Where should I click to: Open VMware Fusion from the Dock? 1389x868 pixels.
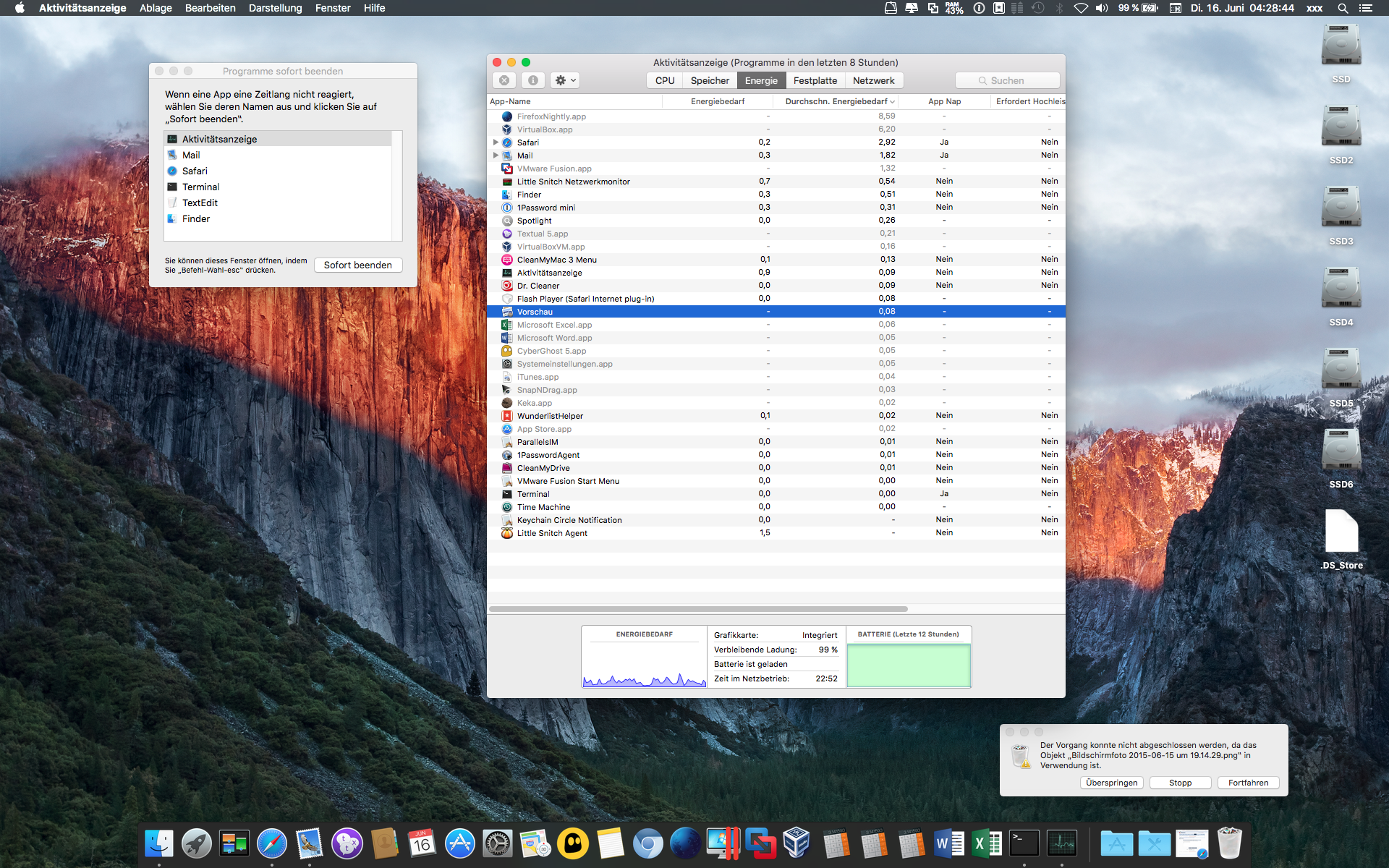tap(761, 843)
